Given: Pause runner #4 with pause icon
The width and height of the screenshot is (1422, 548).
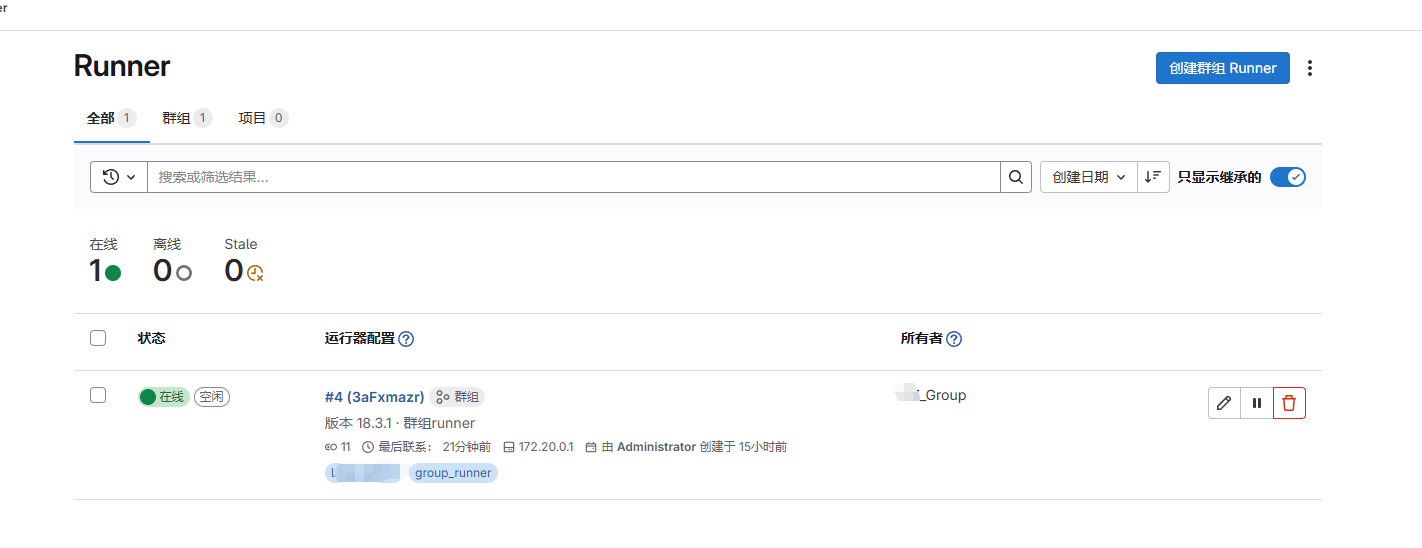Looking at the screenshot, I should coord(1257,403).
